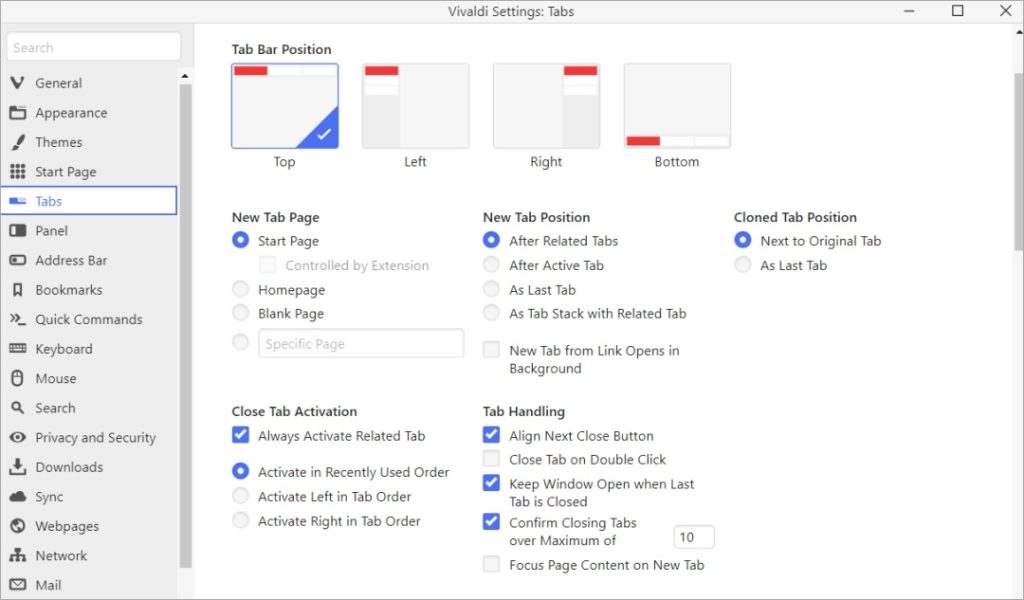
Task: Switch to Downloads settings
Action: pyautogui.click(x=89, y=467)
